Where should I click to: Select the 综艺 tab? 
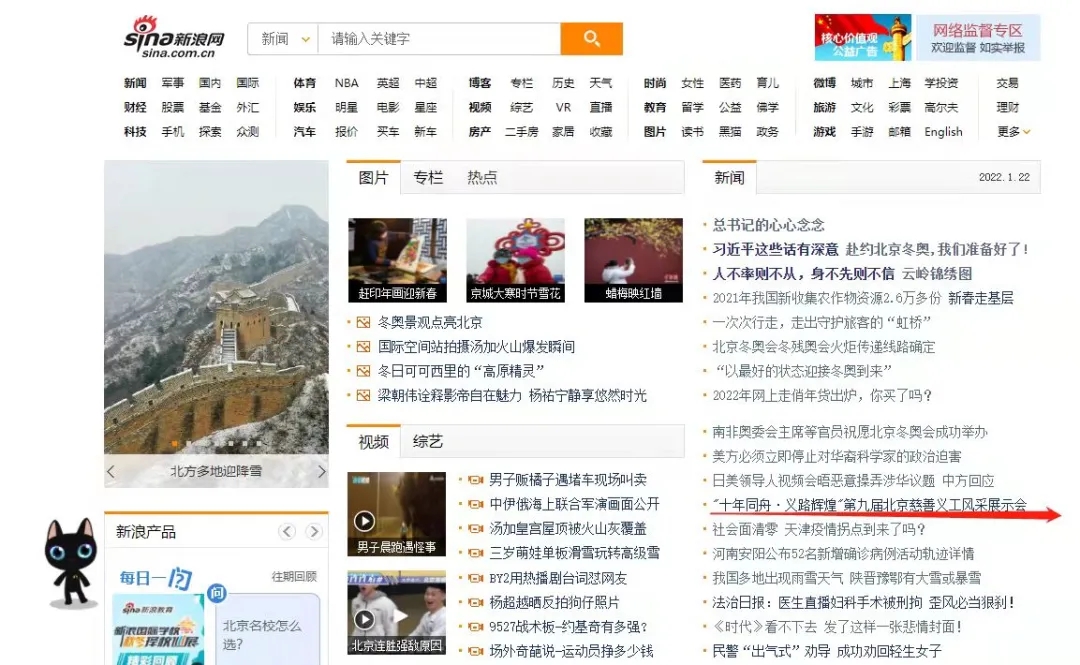point(428,441)
